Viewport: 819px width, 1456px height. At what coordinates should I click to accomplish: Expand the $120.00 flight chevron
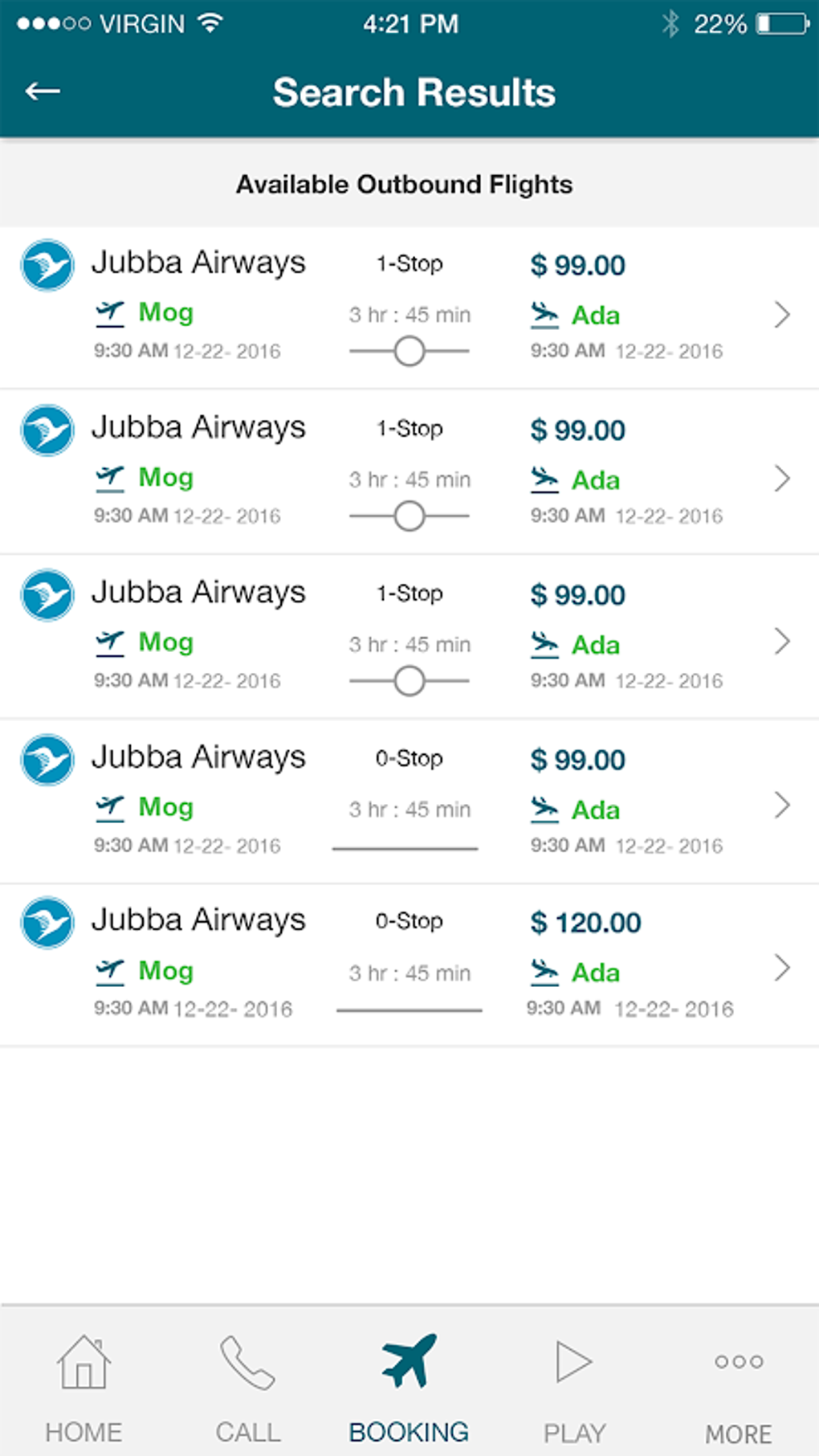(782, 969)
